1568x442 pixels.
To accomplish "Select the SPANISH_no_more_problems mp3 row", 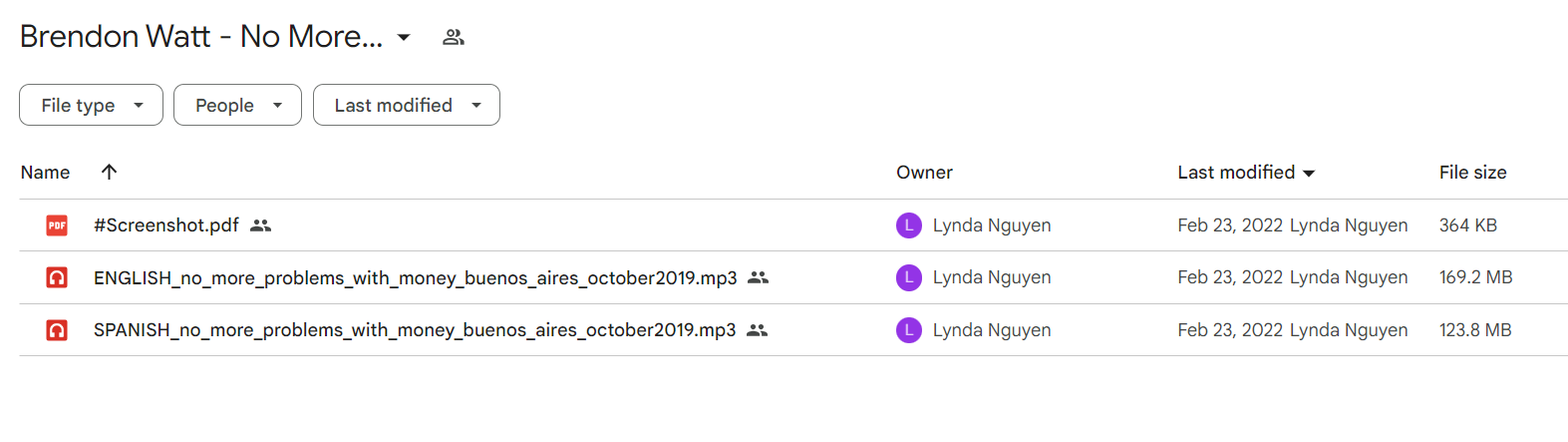I will coord(793,330).
